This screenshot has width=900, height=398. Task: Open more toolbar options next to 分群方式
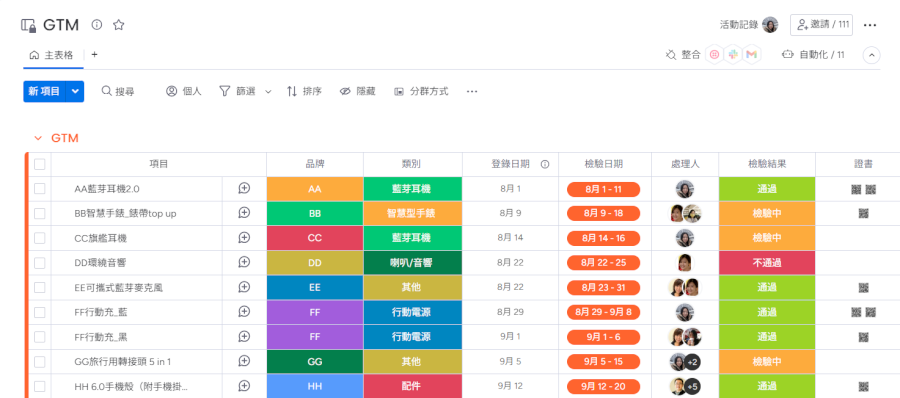click(472, 91)
